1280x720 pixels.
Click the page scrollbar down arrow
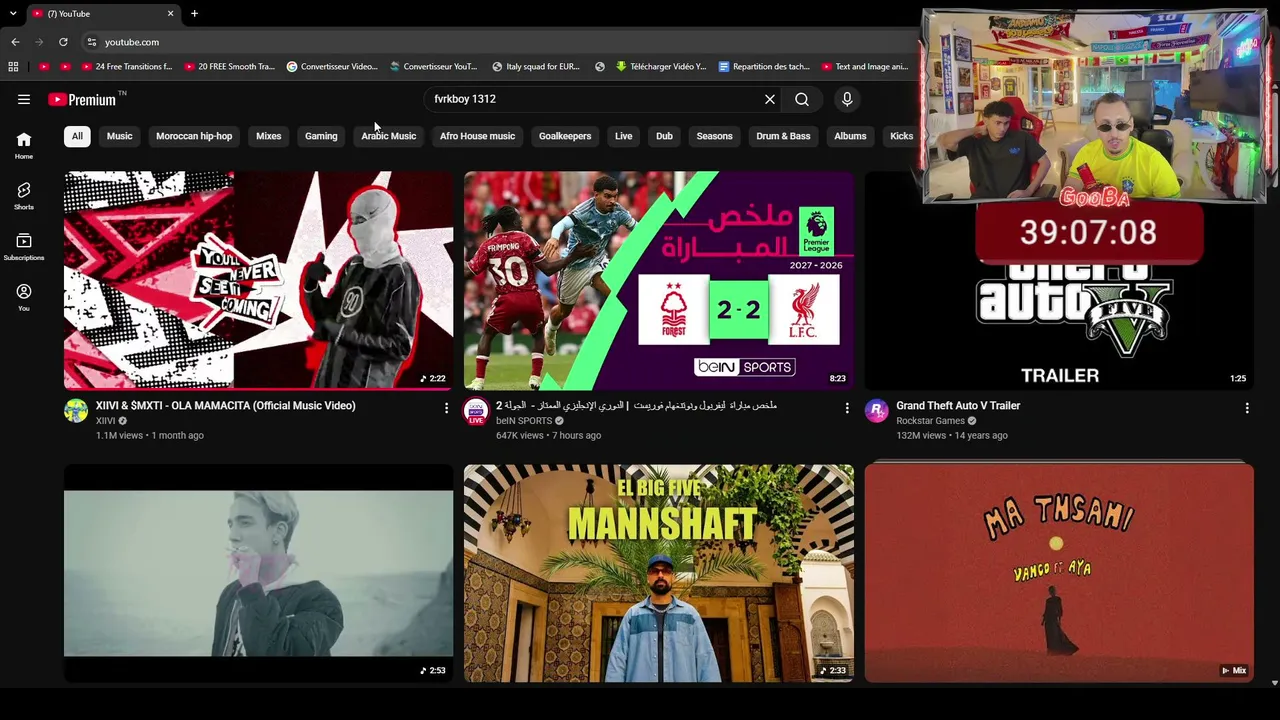(1274, 682)
